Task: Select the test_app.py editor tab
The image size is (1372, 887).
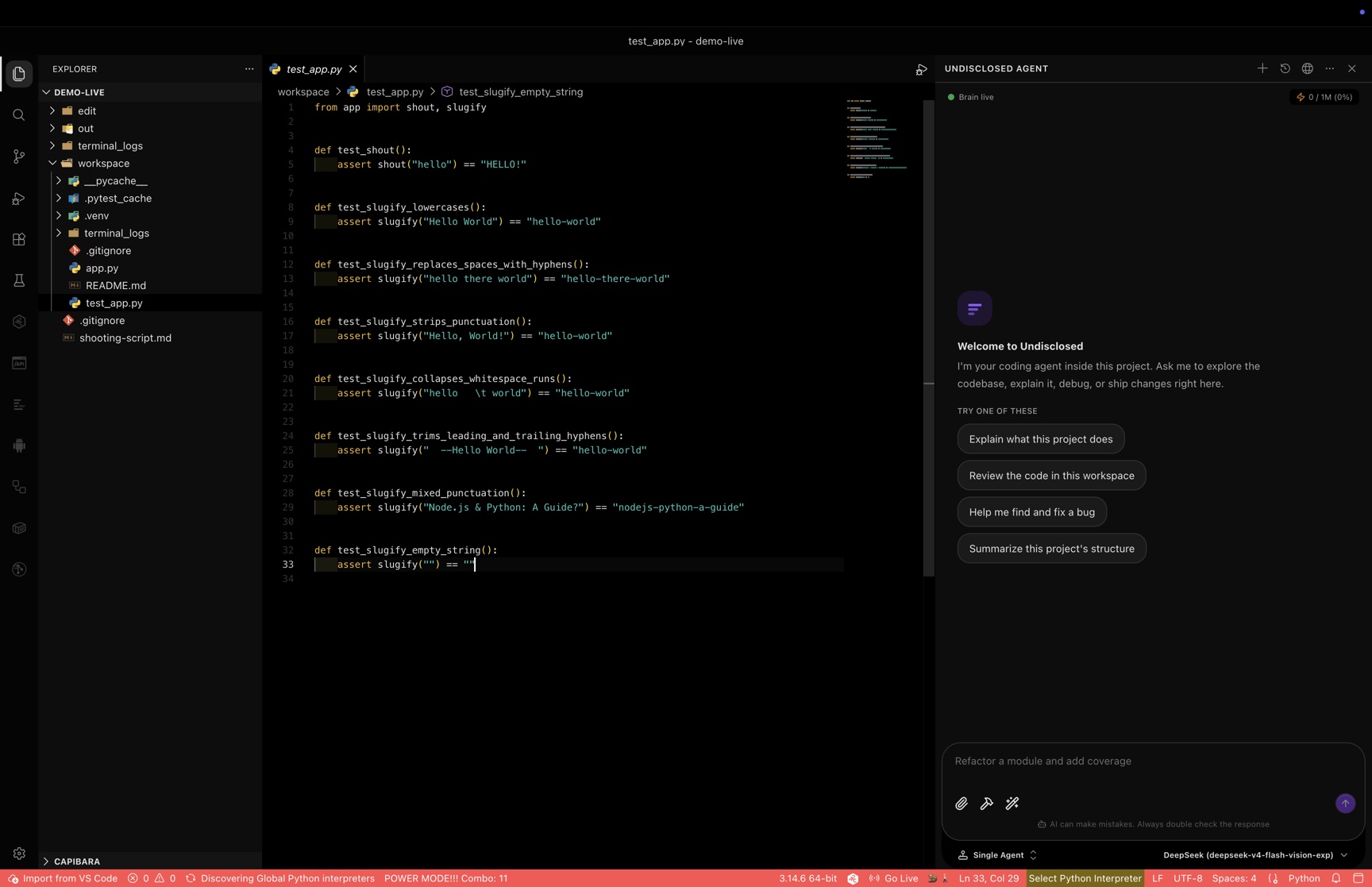Action: click(x=314, y=69)
